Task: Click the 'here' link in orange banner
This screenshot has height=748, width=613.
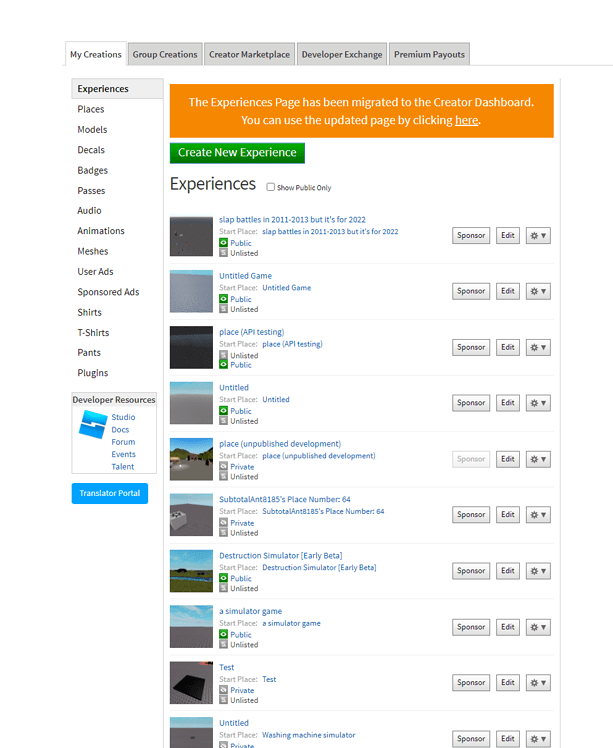Action: [x=466, y=120]
